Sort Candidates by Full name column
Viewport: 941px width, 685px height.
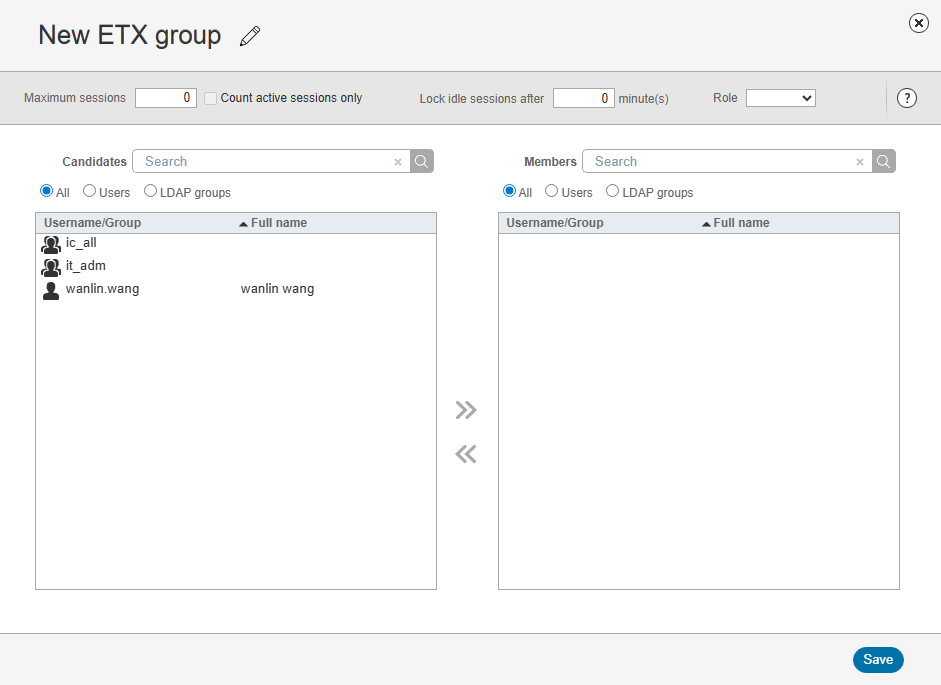point(278,223)
